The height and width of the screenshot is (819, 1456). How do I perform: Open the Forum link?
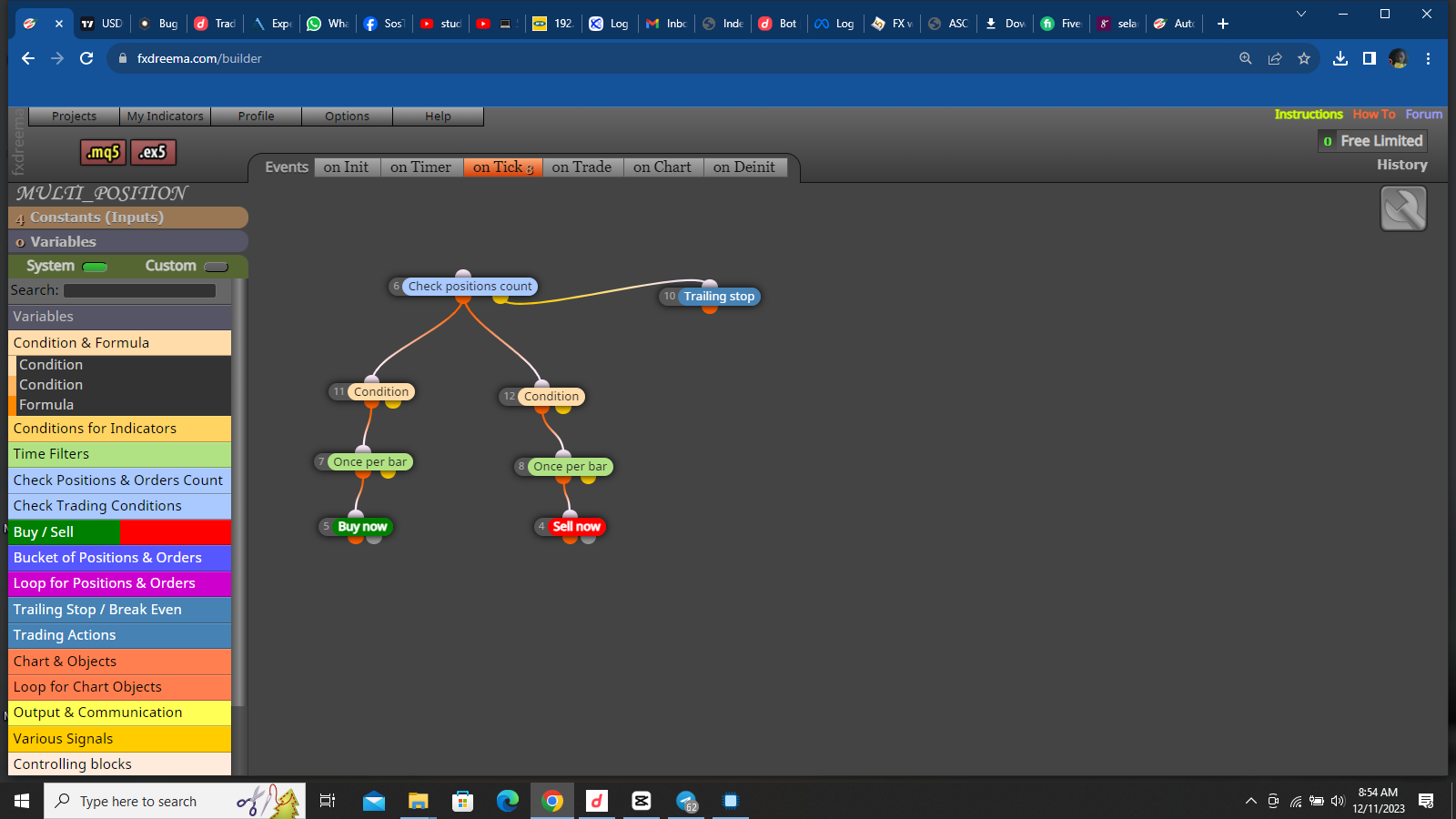tap(1423, 115)
